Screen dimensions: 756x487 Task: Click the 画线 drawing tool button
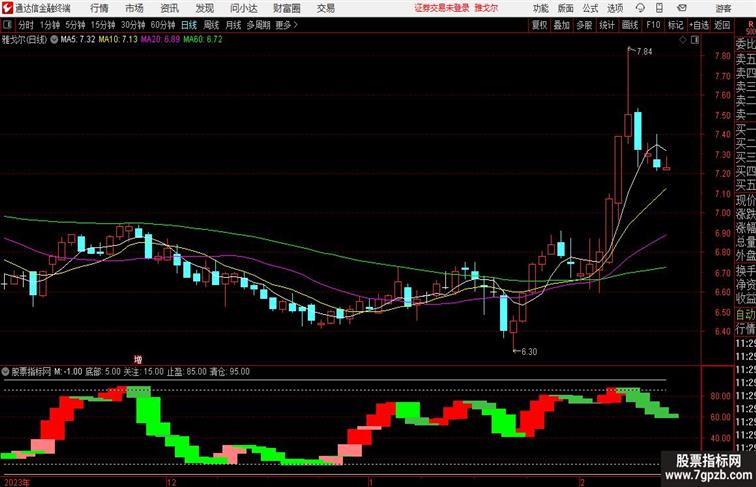[630, 25]
